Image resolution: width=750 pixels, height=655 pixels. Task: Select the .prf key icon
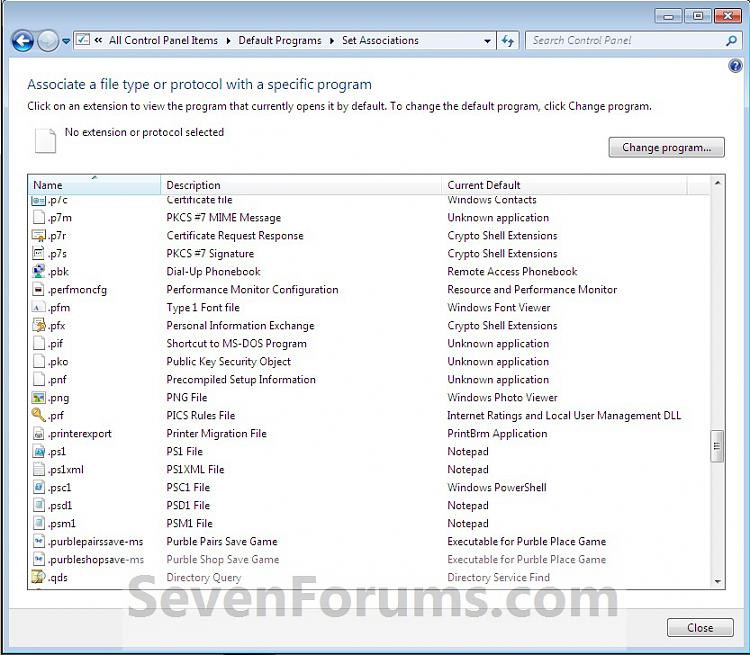[39, 415]
